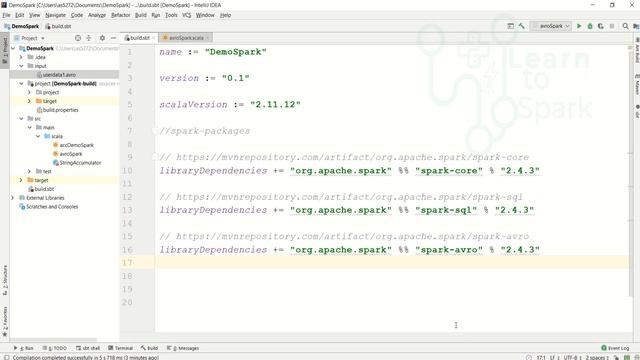Open Maven side panel
640x360 pixels.
click(x=637, y=84)
